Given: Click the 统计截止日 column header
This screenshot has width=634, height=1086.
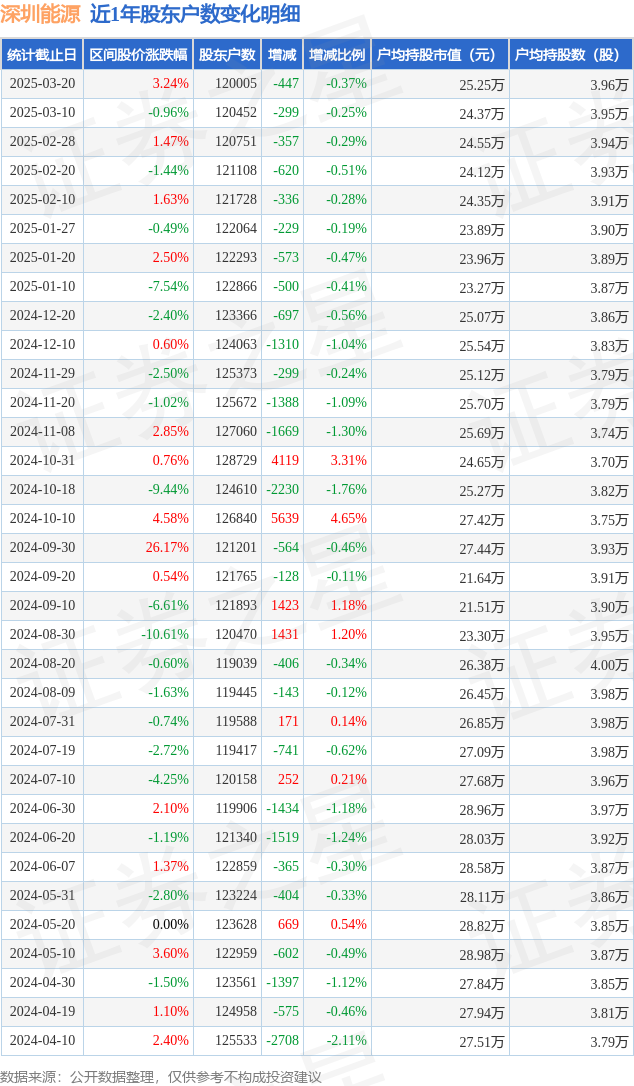Looking at the screenshot, I should pos(42,55).
